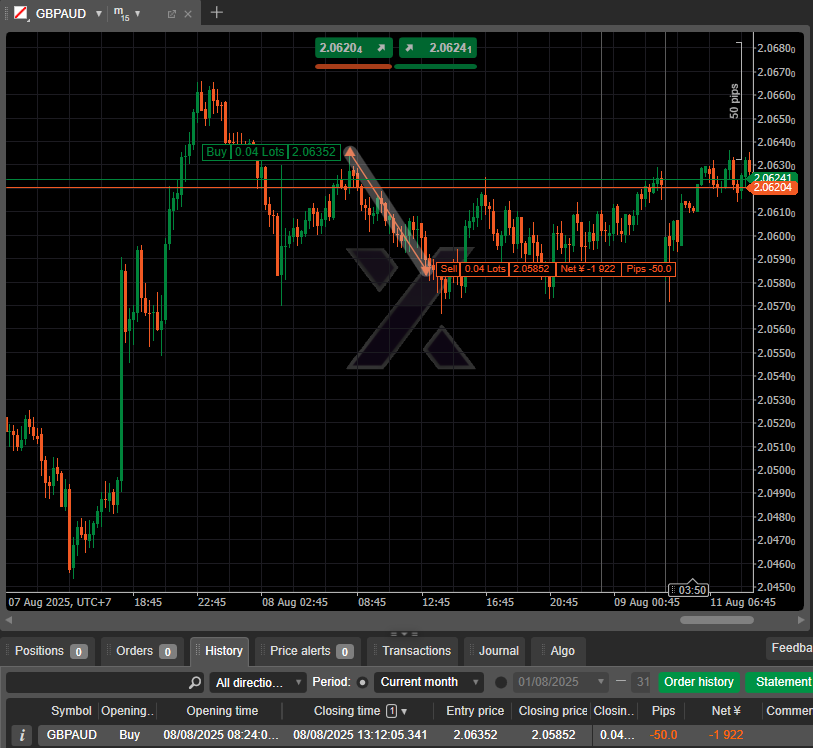This screenshot has height=748, width=813.
Task: Click the magnifier search icon
Action: (195, 682)
